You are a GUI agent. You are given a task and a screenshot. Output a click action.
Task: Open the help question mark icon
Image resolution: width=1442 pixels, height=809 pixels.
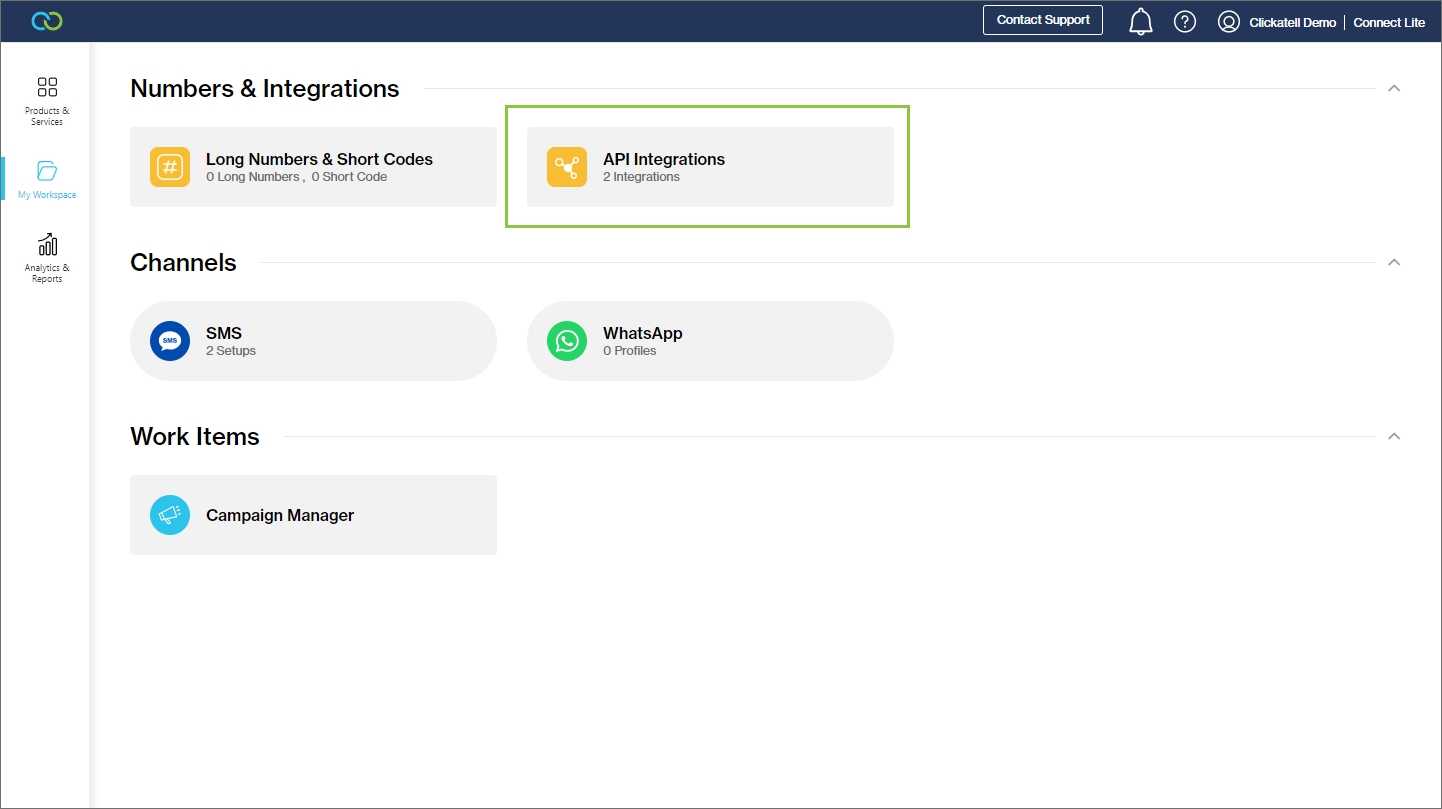click(1184, 22)
